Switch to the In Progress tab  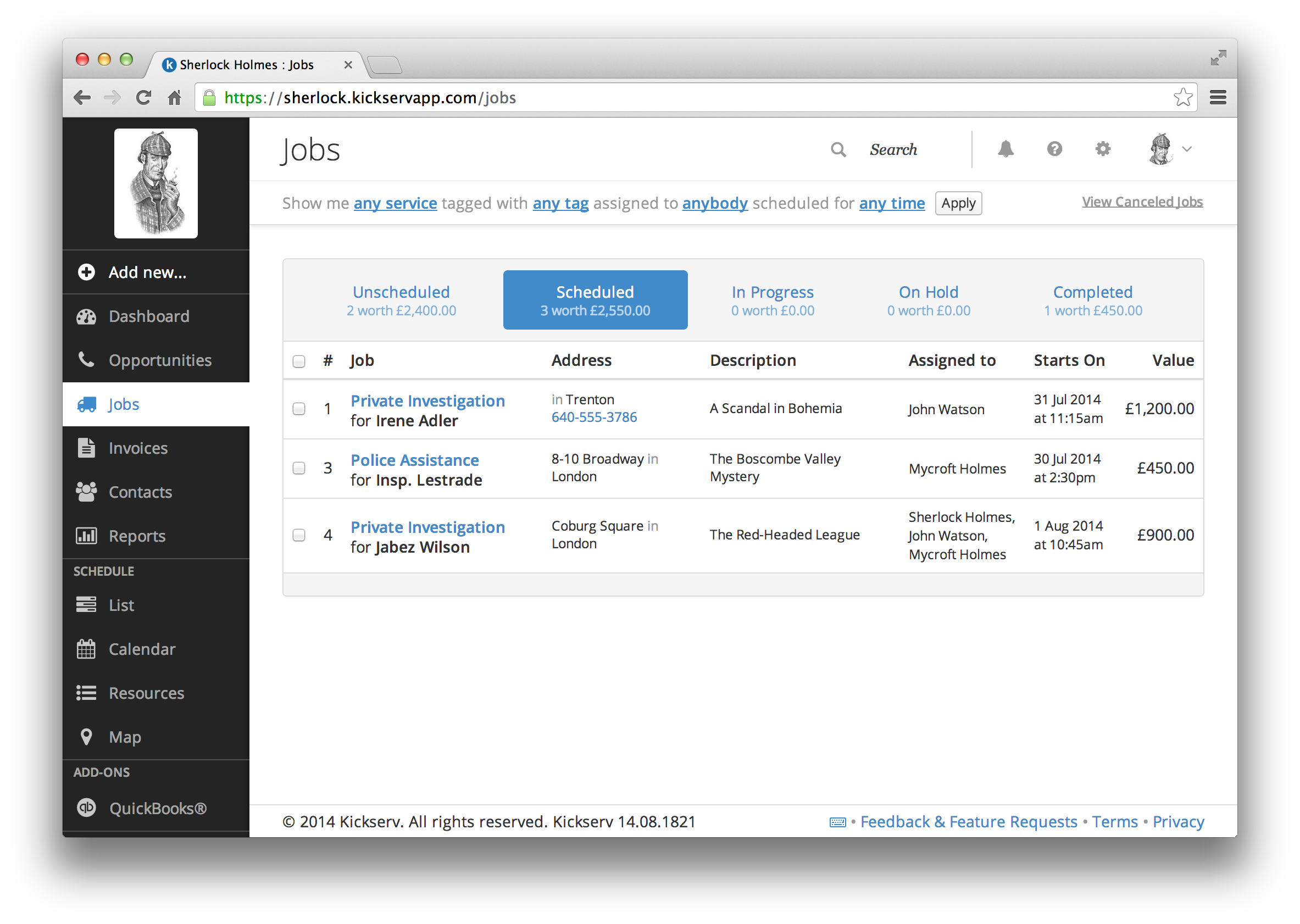(x=773, y=300)
